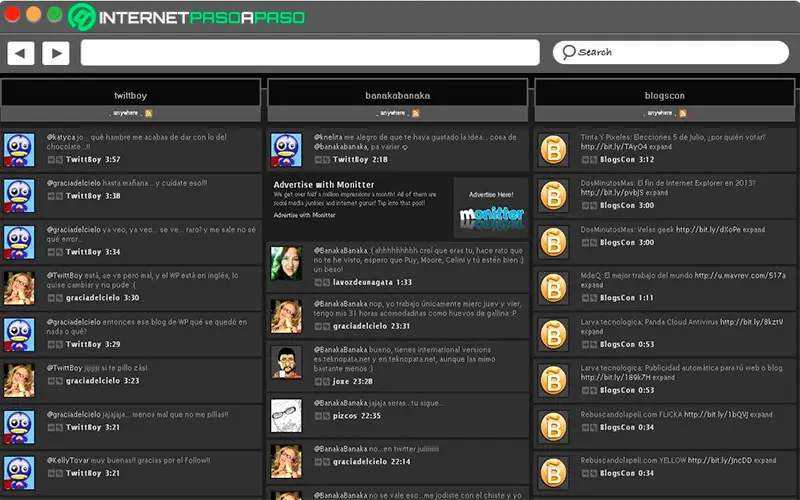Open http://bit.ly/TAyO4 link in BlogsCon tweet
Image resolution: width=800 pixels, height=500 pixels.
pyautogui.click(x=614, y=147)
